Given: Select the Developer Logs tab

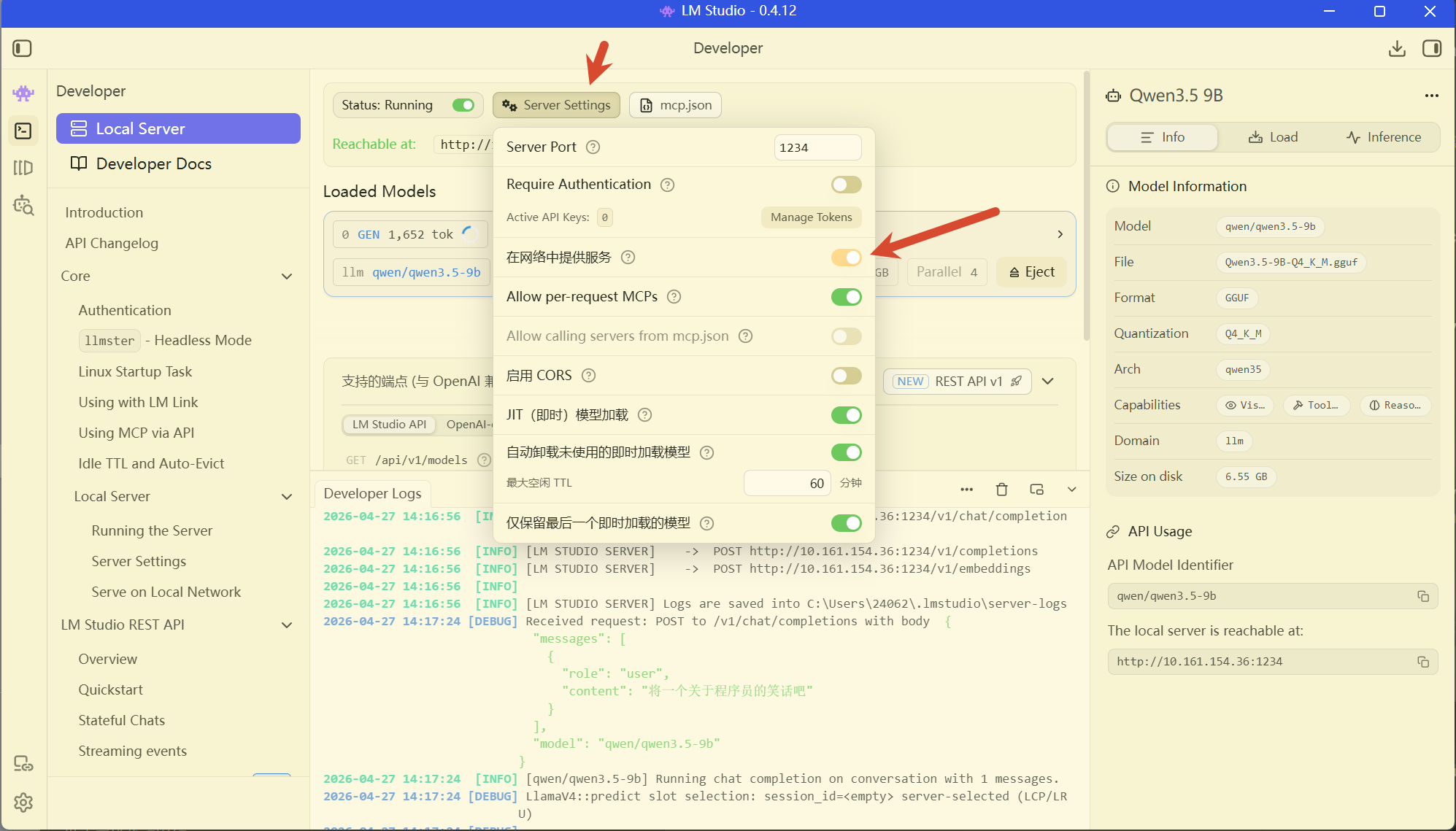Looking at the screenshot, I should tap(372, 494).
